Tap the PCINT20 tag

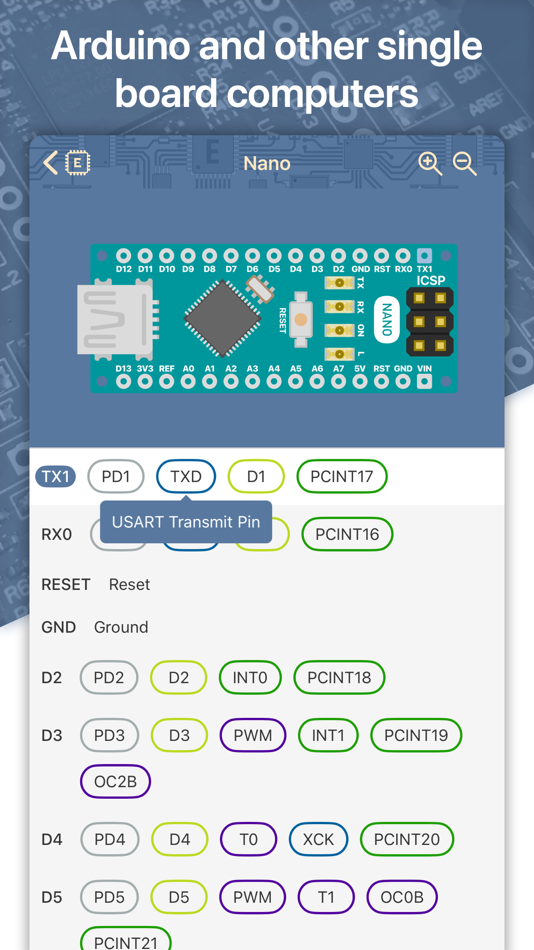407,839
